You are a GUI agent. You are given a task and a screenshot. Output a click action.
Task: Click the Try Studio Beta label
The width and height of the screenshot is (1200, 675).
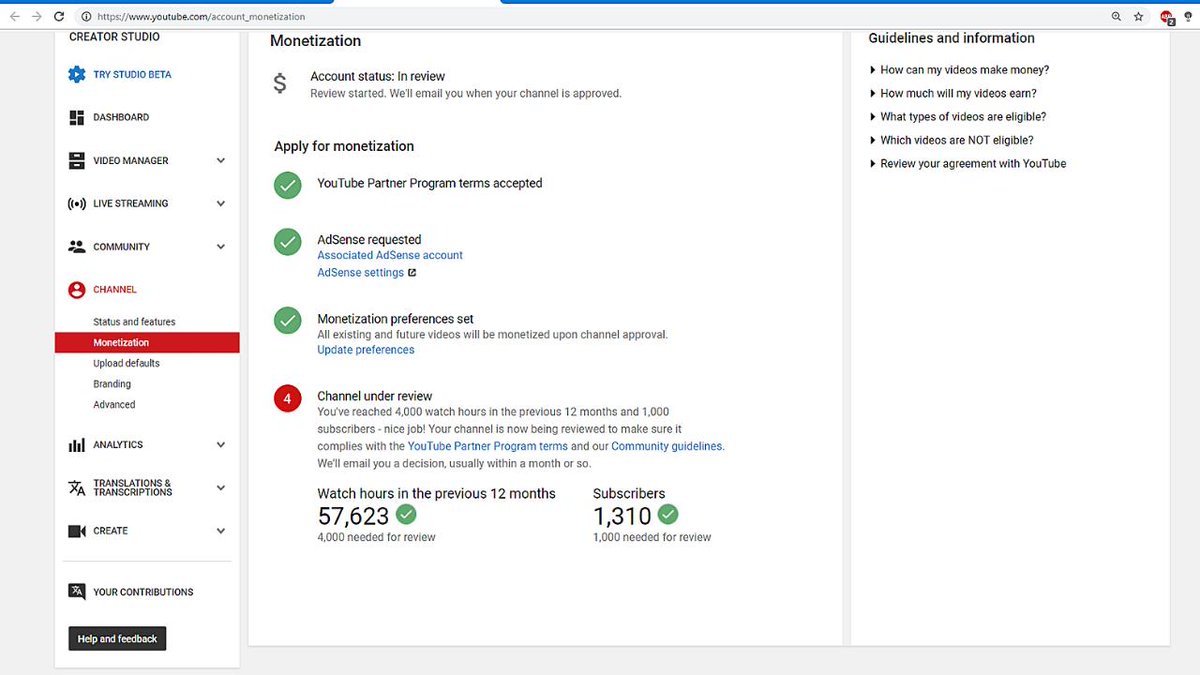(132, 75)
